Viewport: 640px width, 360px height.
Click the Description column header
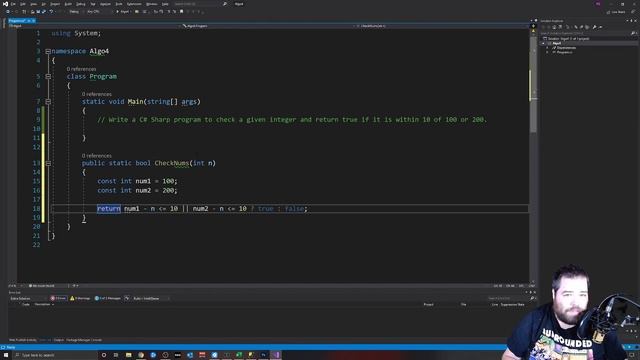point(42,304)
